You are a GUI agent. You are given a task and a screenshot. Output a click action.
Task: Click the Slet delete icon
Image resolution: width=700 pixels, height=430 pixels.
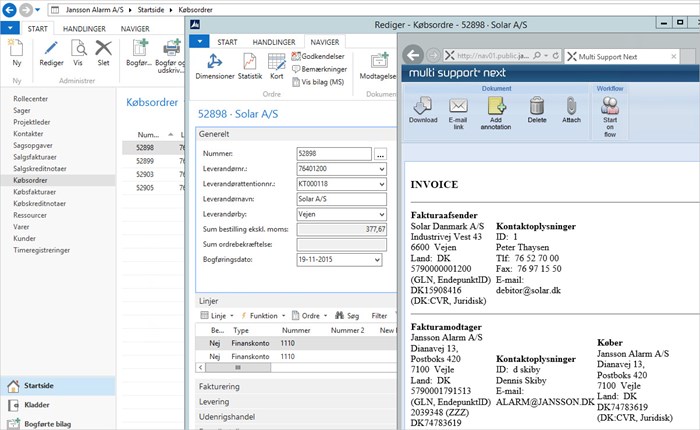point(104,48)
